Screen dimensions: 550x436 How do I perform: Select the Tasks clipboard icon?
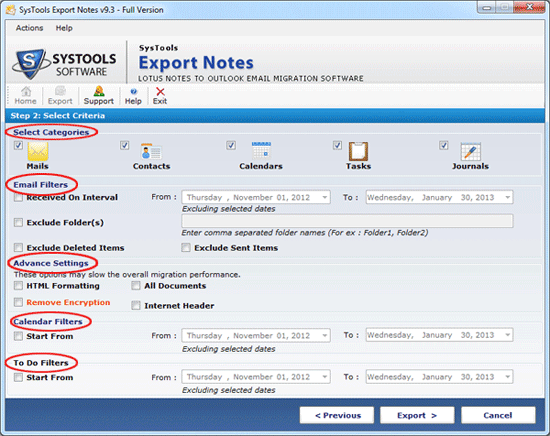click(x=358, y=151)
